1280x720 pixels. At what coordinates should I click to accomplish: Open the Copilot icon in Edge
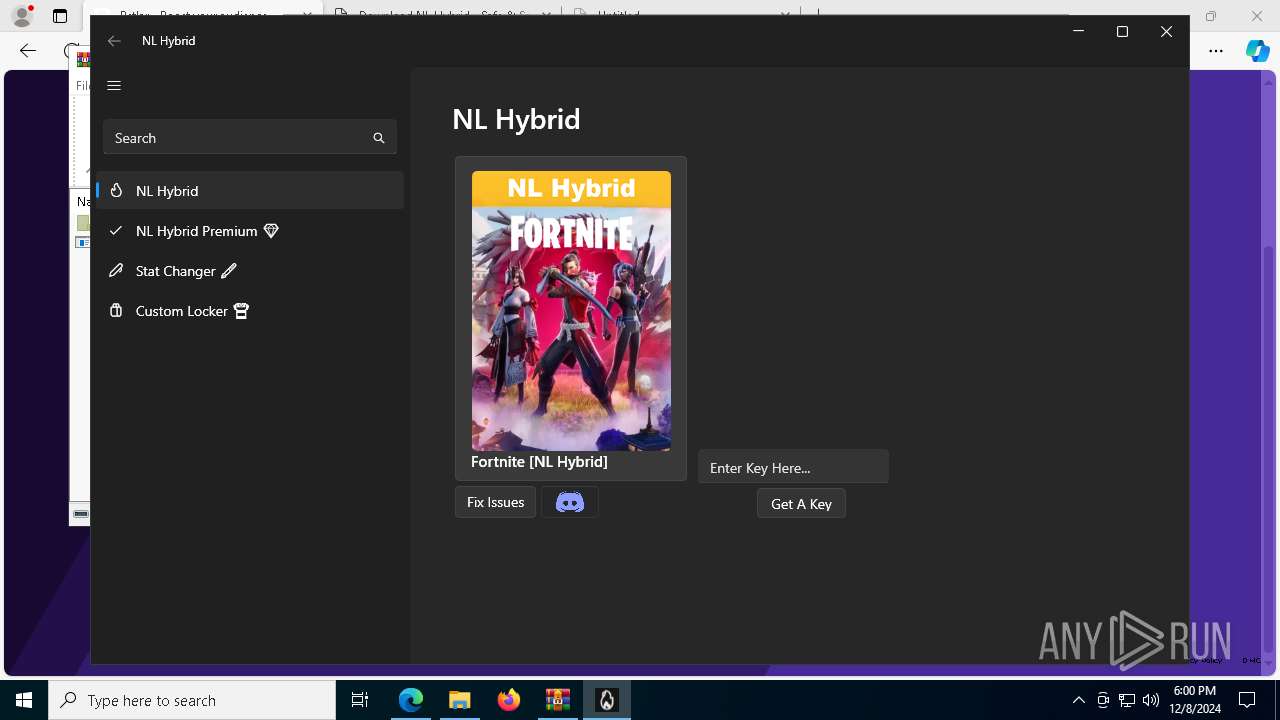[1258, 51]
